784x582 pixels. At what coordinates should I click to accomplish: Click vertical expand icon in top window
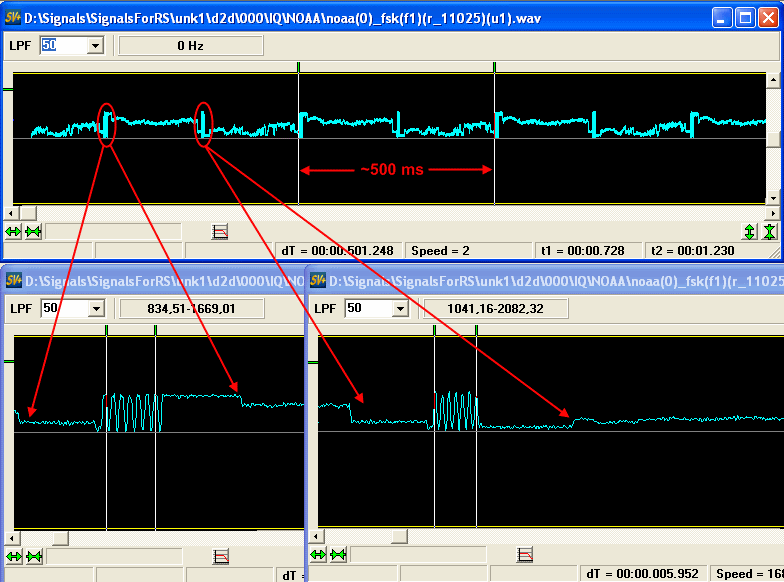click(750, 231)
